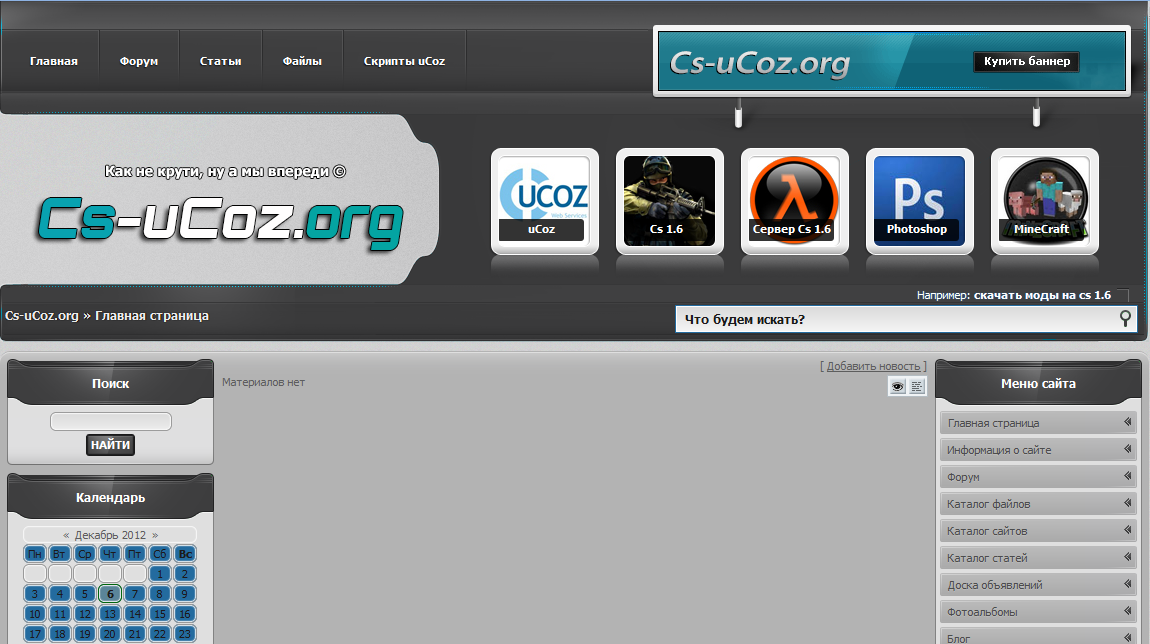
Task: Click the Декабрь 2012 calendar title
Action: tap(110, 535)
